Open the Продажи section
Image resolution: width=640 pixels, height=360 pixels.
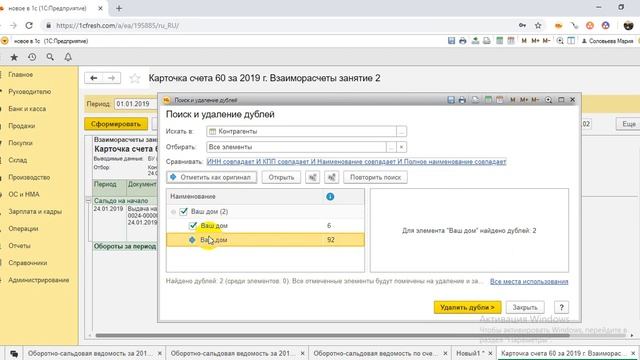click(x=22, y=126)
